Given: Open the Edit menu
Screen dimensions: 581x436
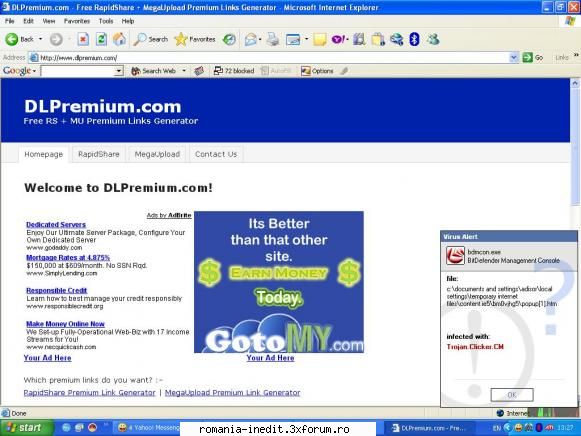Looking at the screenshot, I should click(28, 21).
